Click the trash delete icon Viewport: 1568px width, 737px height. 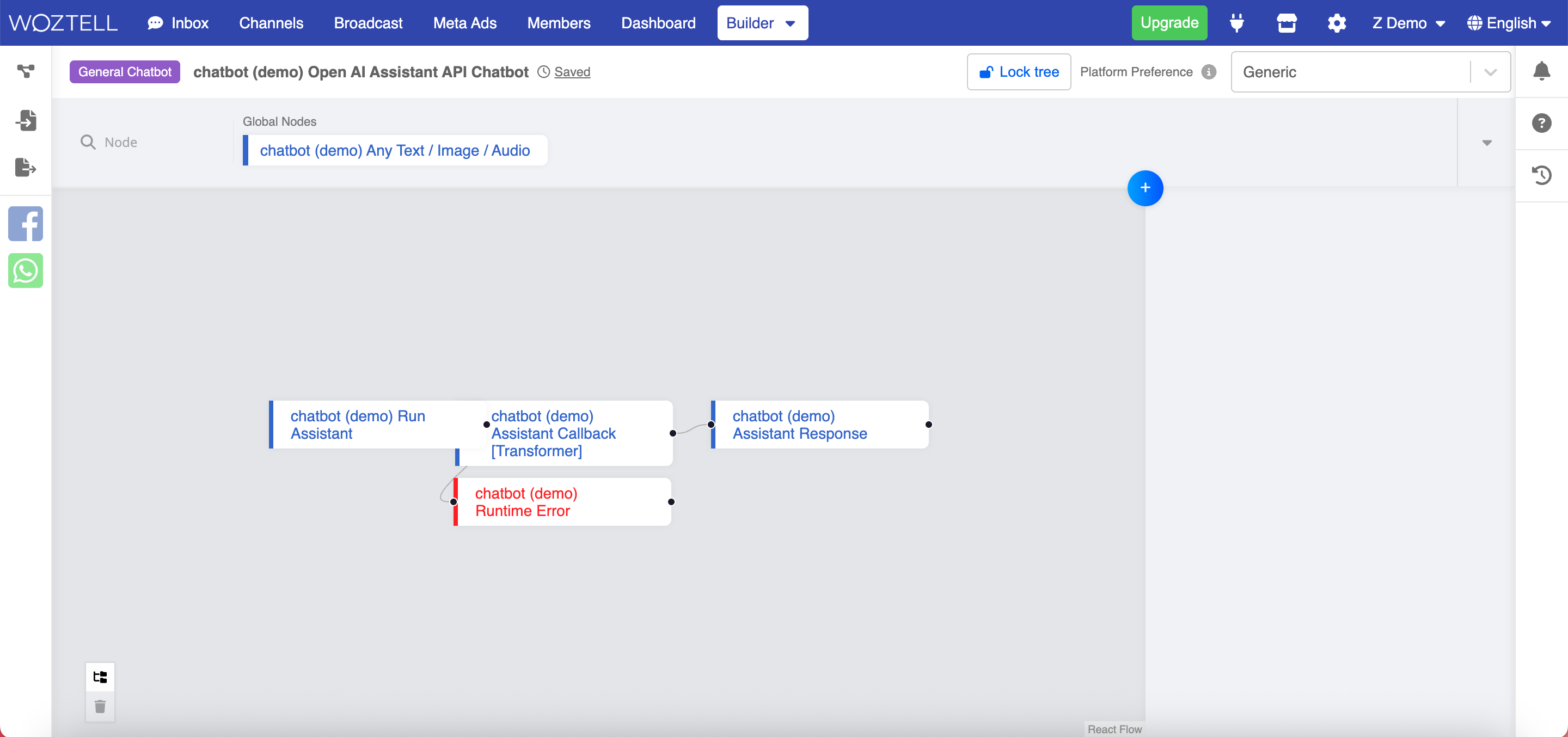[x=100, y=707]
